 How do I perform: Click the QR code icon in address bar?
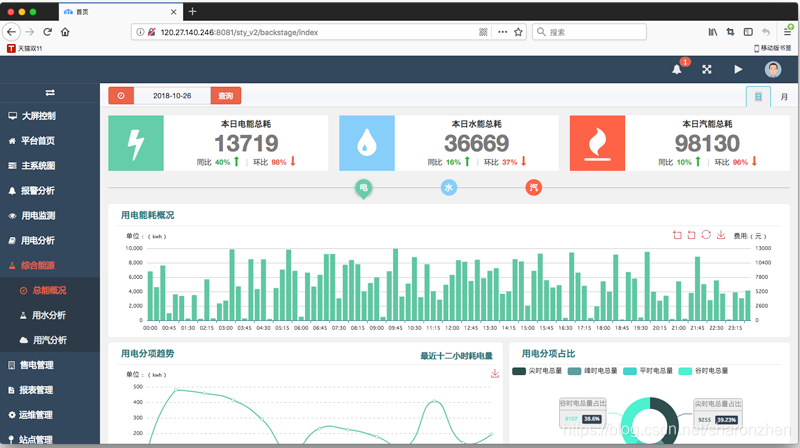tap(483, 32)
